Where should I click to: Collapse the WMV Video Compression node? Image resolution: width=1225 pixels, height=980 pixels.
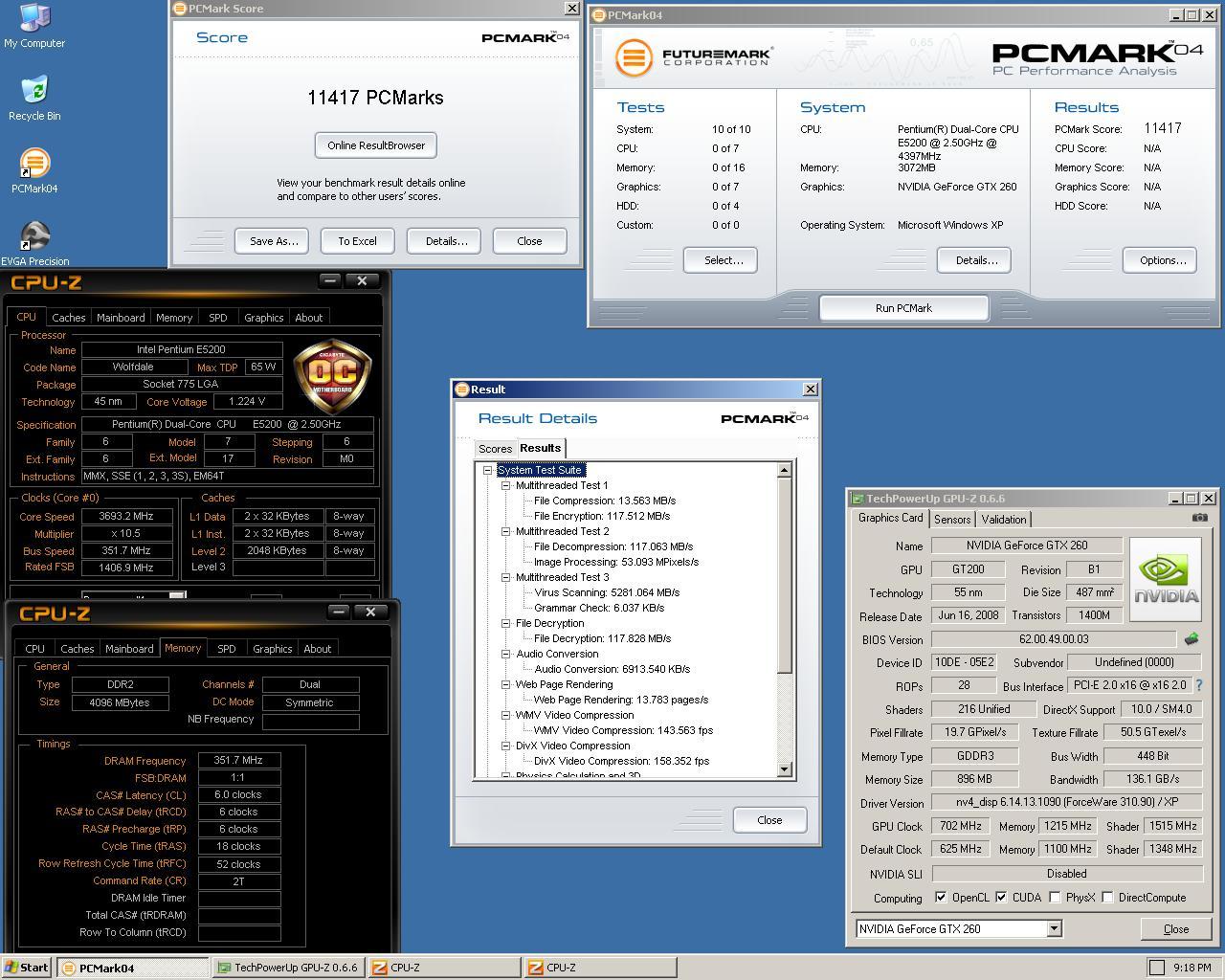[506, 715]
